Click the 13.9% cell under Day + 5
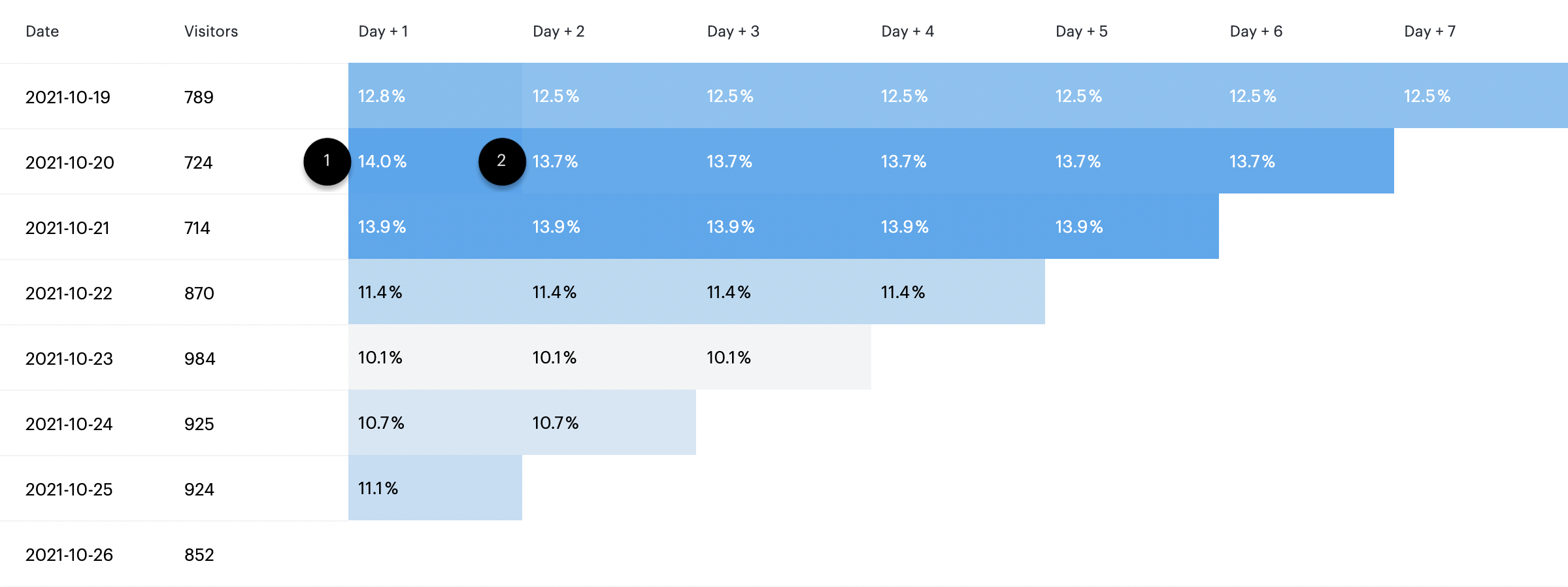The image size is (1568, 587). click(x=1078, y=227)
